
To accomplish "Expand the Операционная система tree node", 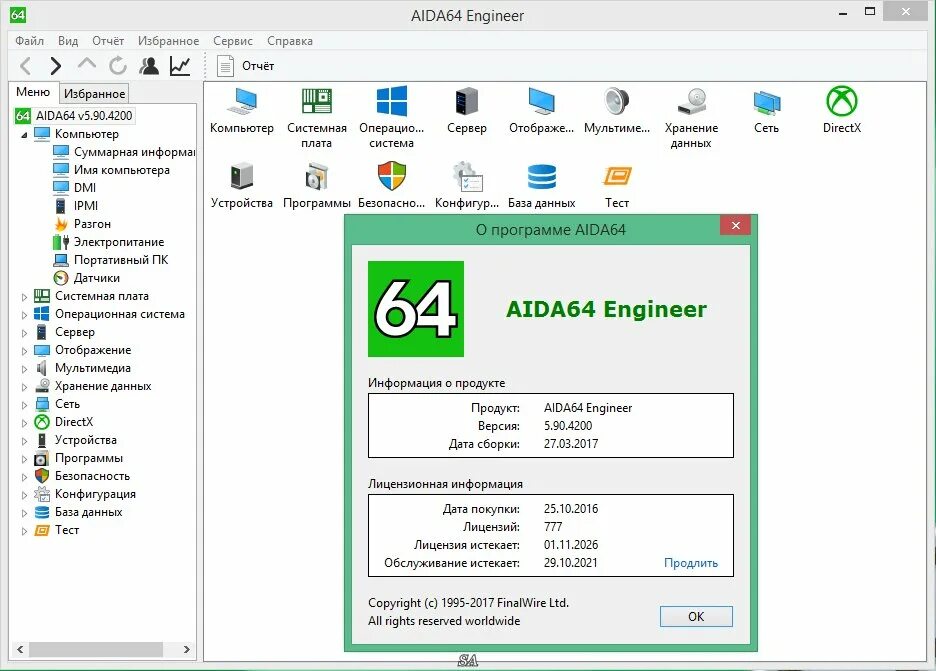I will click(24, 315).
